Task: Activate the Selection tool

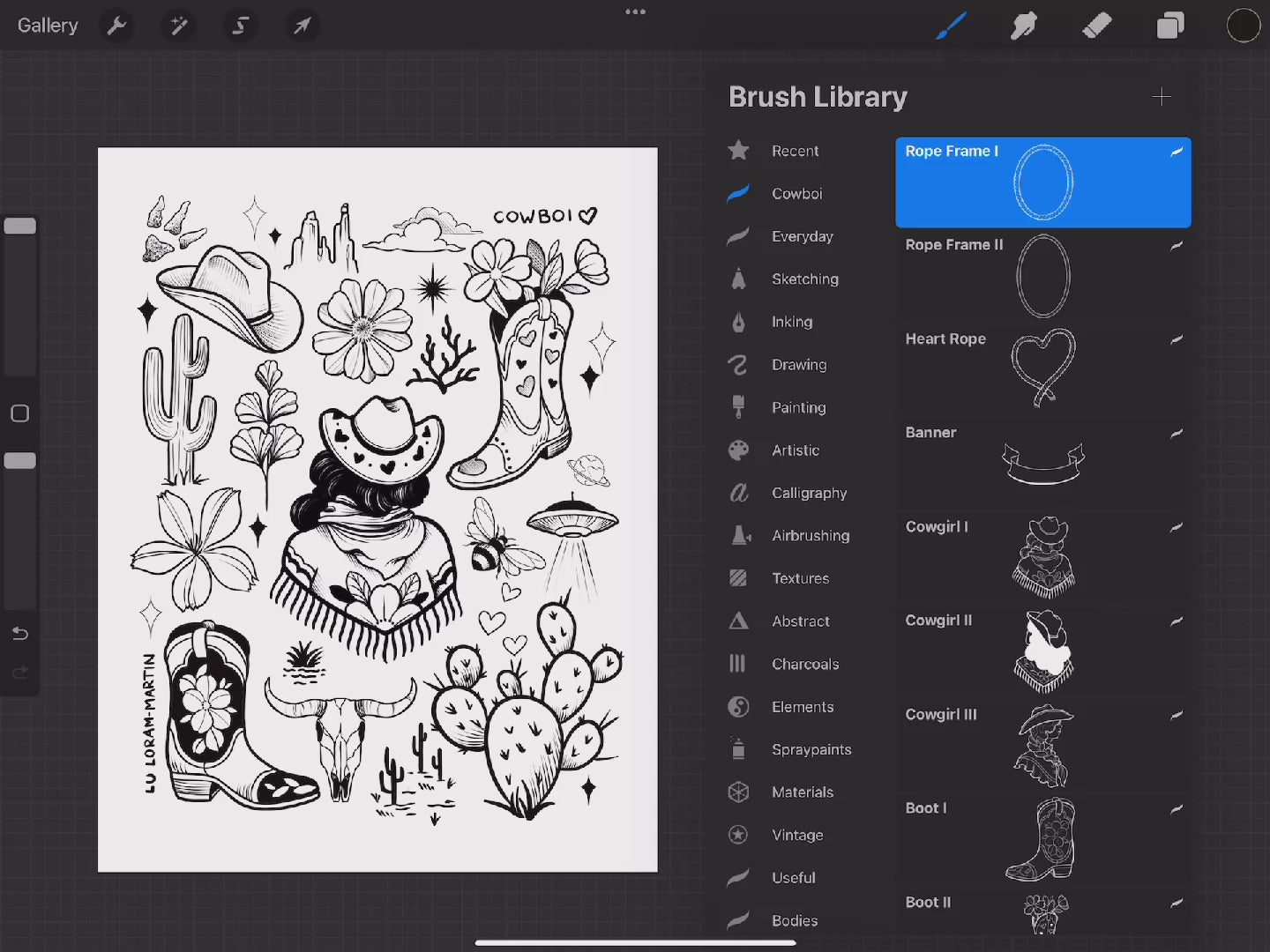Action: point(240,26)
